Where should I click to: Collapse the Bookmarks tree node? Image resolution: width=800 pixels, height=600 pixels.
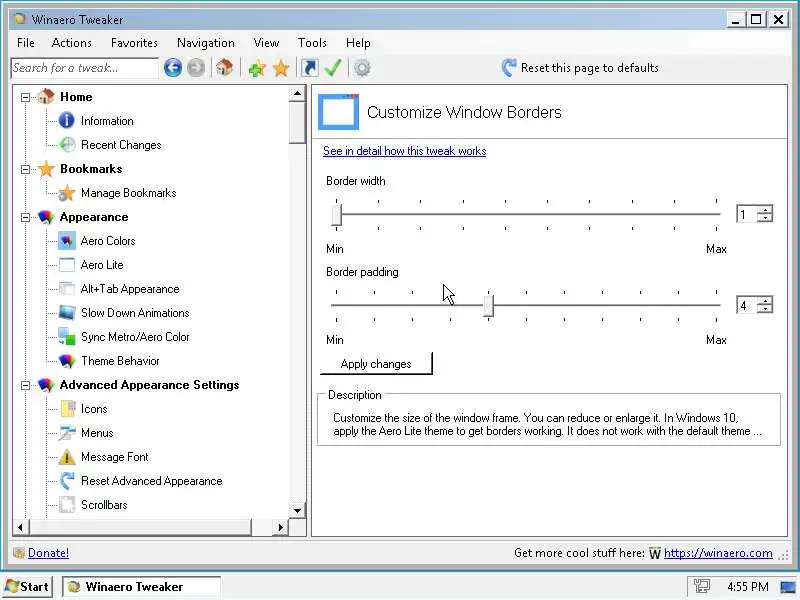coord(25,169)
